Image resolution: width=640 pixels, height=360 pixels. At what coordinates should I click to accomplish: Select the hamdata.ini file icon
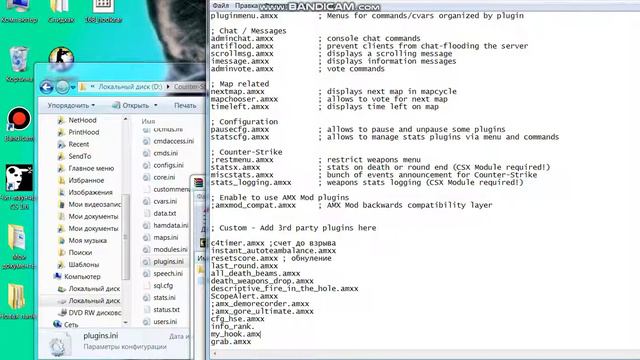coord(146,225)
